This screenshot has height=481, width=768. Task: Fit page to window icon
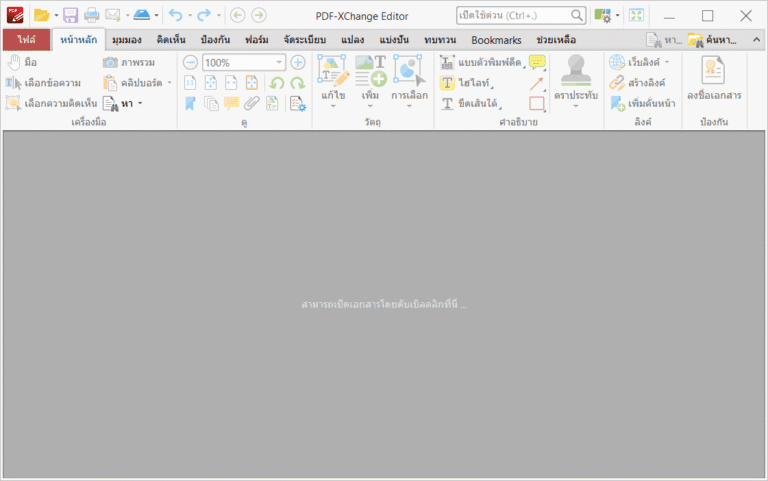pos(211,83)
